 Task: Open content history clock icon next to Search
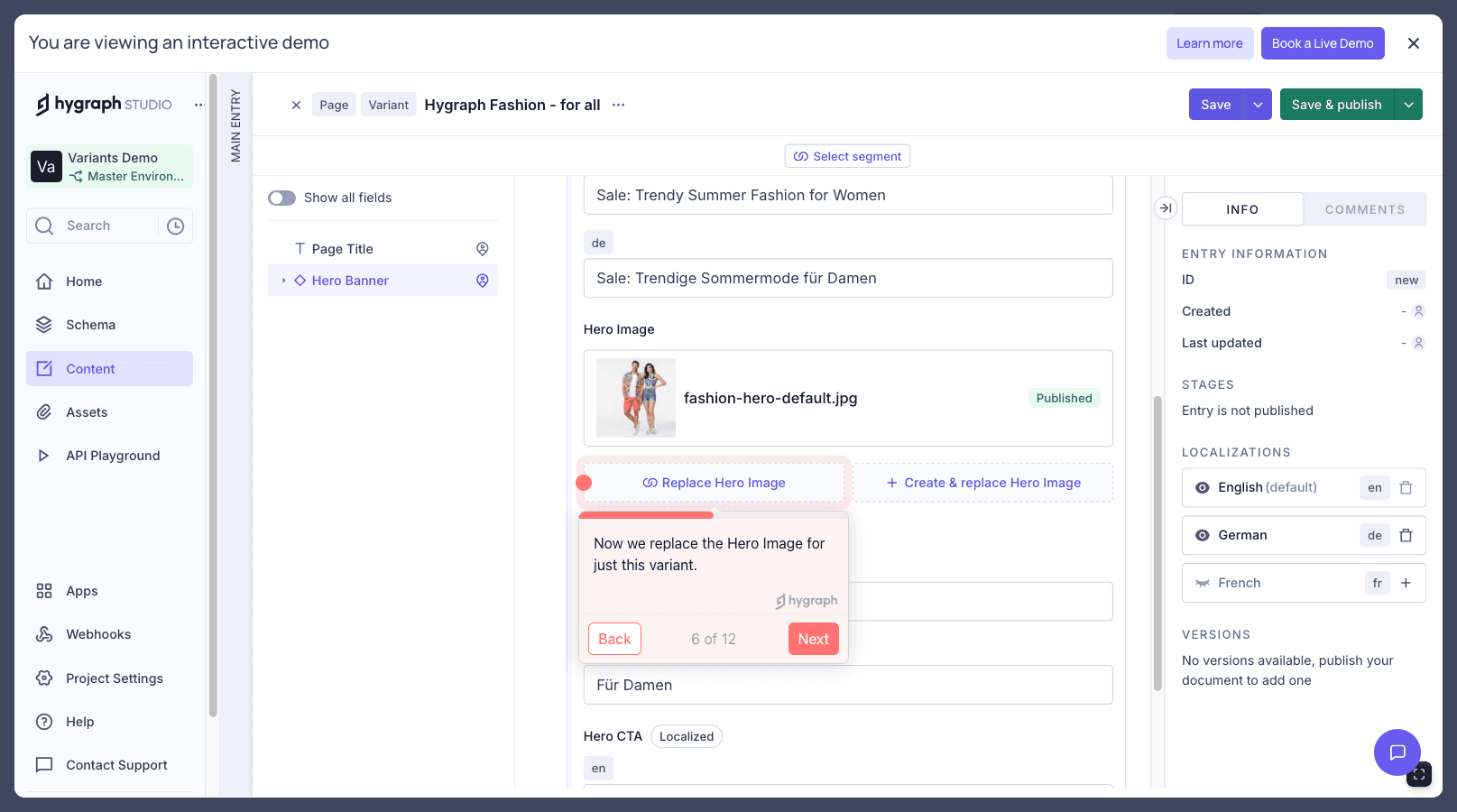(x=176, y=226)
